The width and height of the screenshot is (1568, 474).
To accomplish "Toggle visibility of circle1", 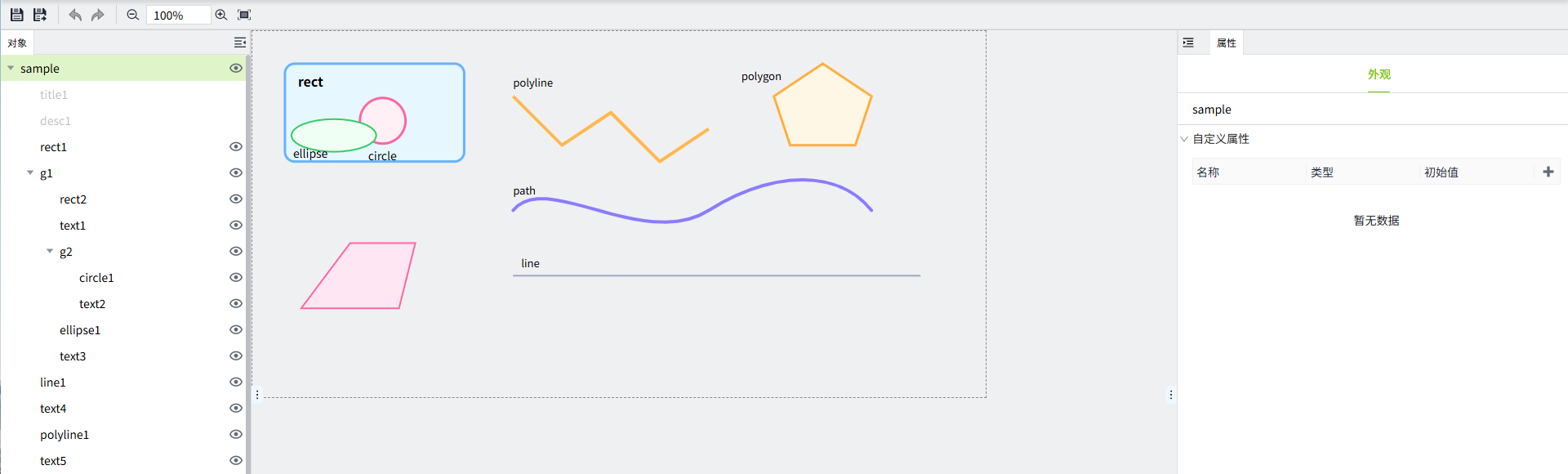I will pyautogui.click(x=236, y=278).
